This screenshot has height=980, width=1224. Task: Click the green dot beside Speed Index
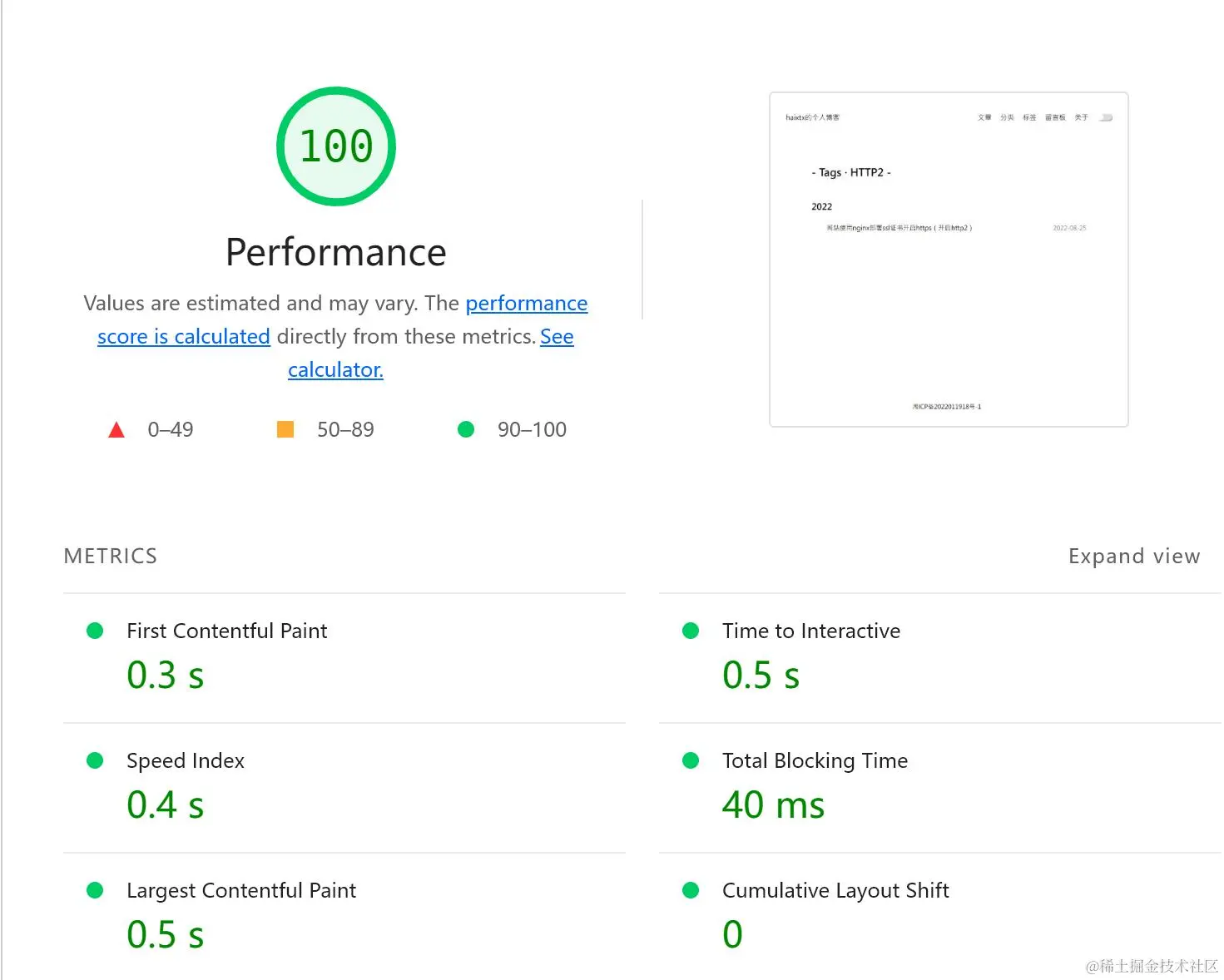(95, 760)
